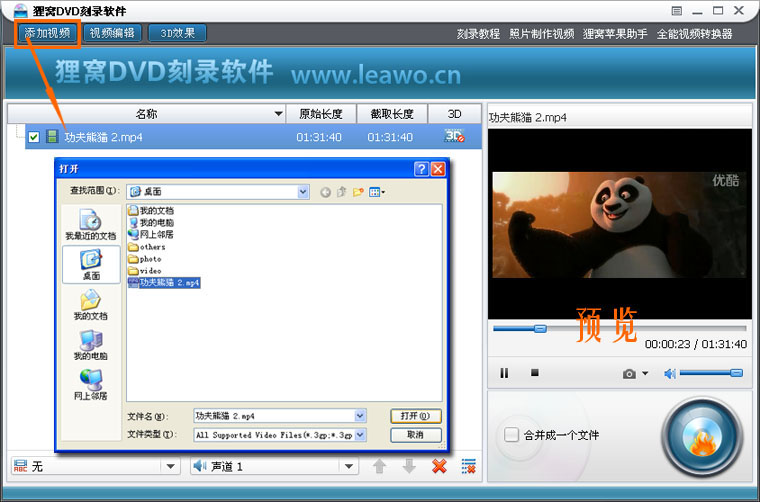This screenshot has height=502, width=760.
Task: Select 我的电脑 in the file list
Action: pos(151,222)
